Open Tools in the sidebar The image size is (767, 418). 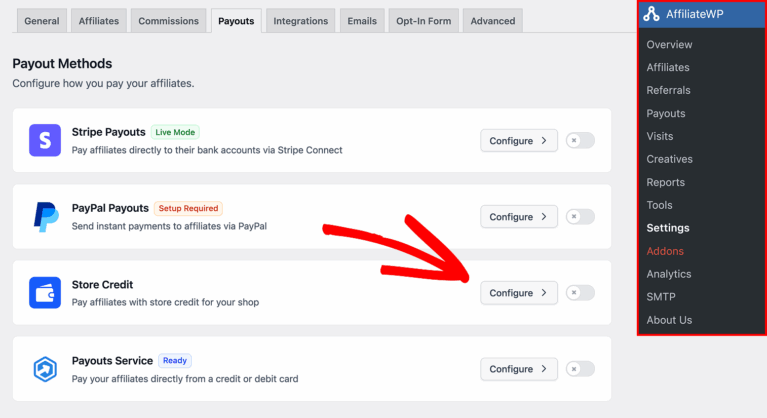tap(659, 205)
